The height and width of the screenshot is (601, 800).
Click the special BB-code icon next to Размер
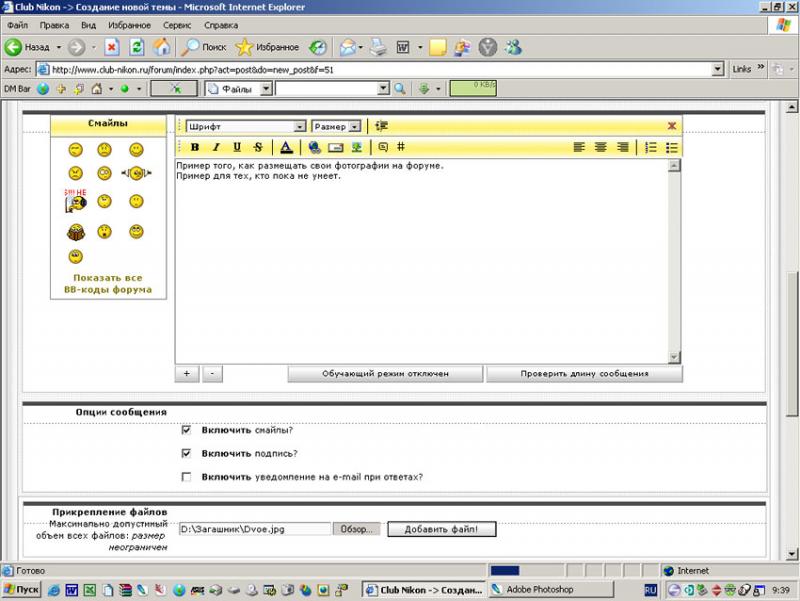(x=381, y=126)
